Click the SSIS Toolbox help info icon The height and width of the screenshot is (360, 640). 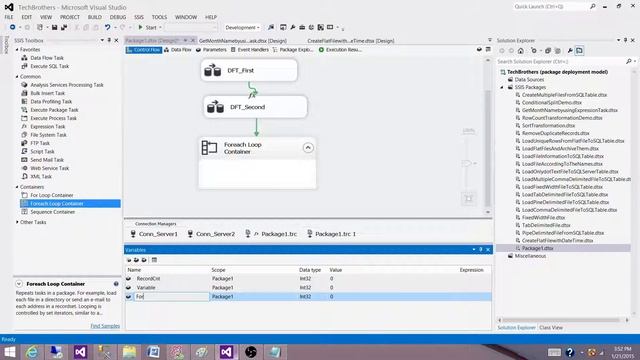coord(116,284)
